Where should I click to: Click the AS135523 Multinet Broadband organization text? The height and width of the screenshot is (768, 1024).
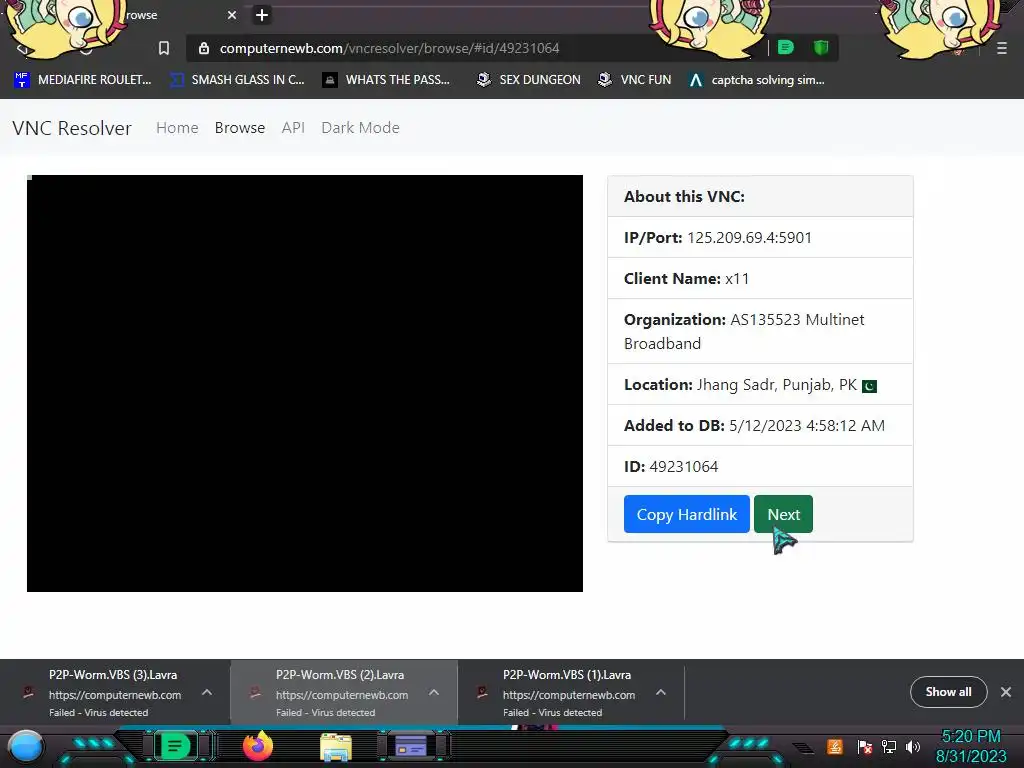click(x=744, y=332)
